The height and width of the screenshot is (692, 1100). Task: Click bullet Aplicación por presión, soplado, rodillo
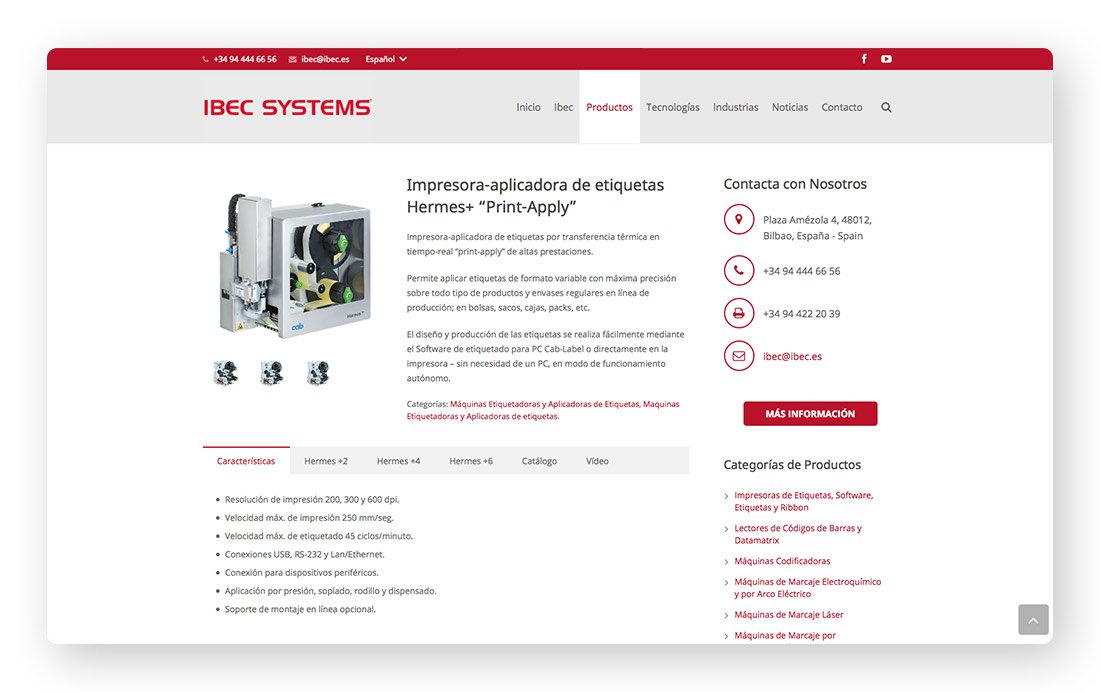click(x=330, y=591)
